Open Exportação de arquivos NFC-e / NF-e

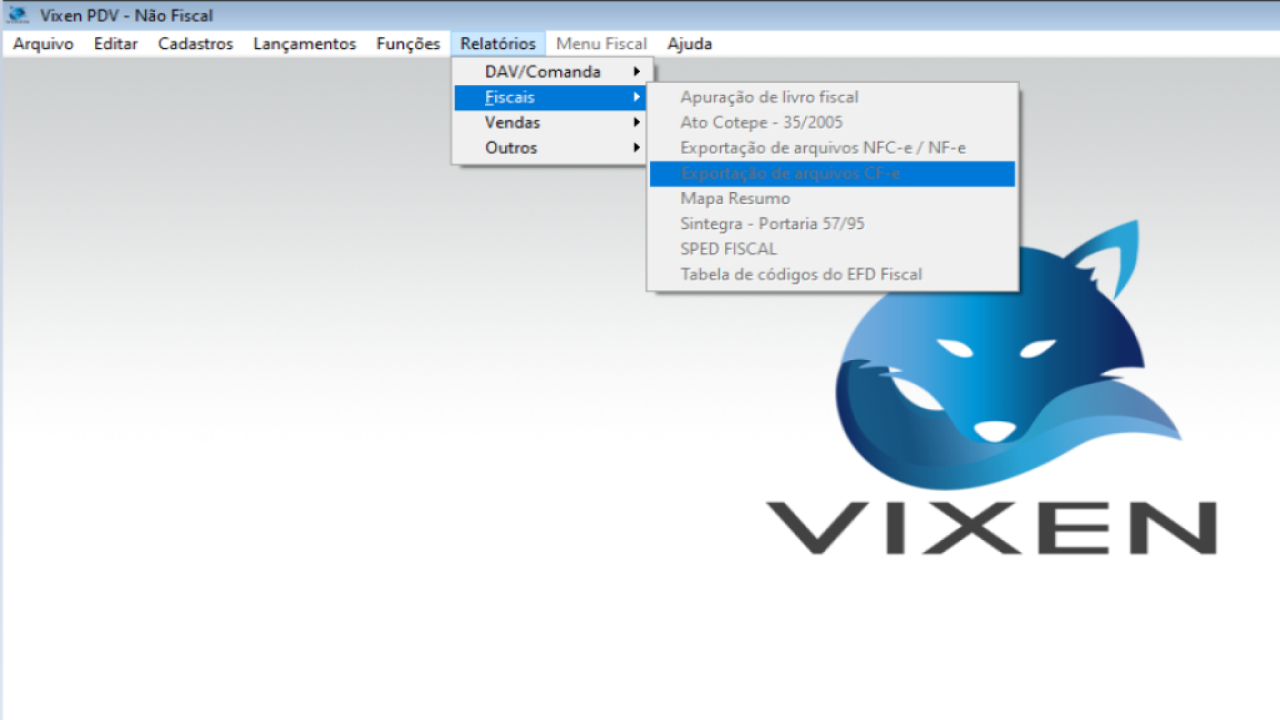click(x=822, y=148)
